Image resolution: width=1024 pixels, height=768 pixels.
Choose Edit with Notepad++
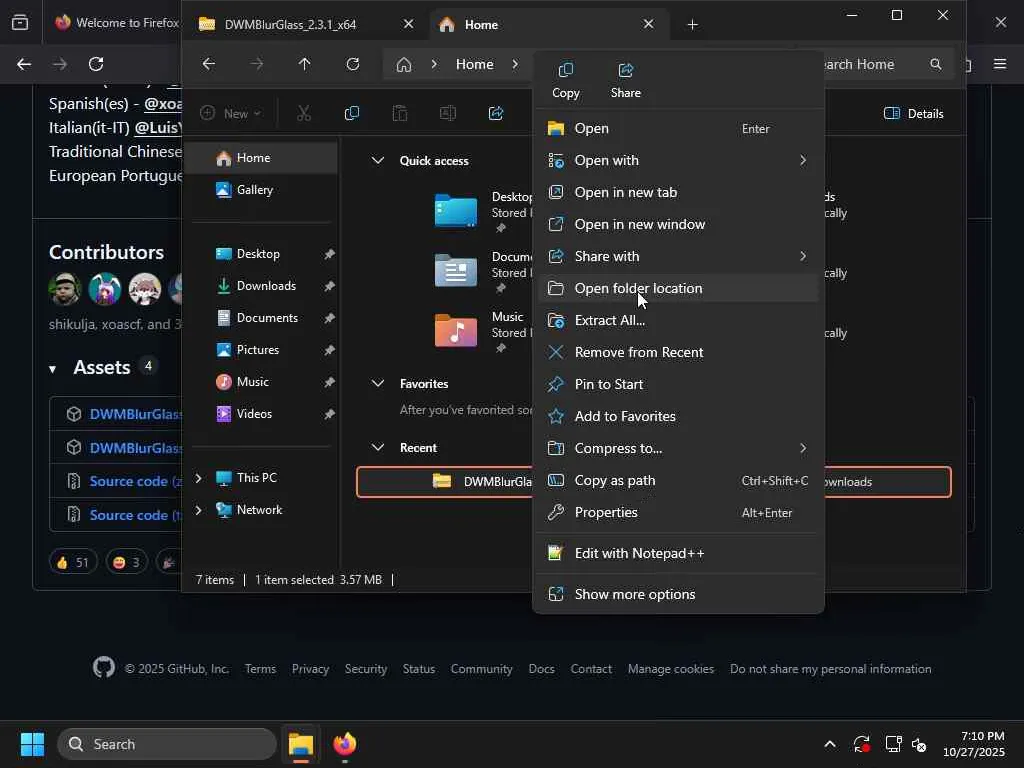coord(678,554)
